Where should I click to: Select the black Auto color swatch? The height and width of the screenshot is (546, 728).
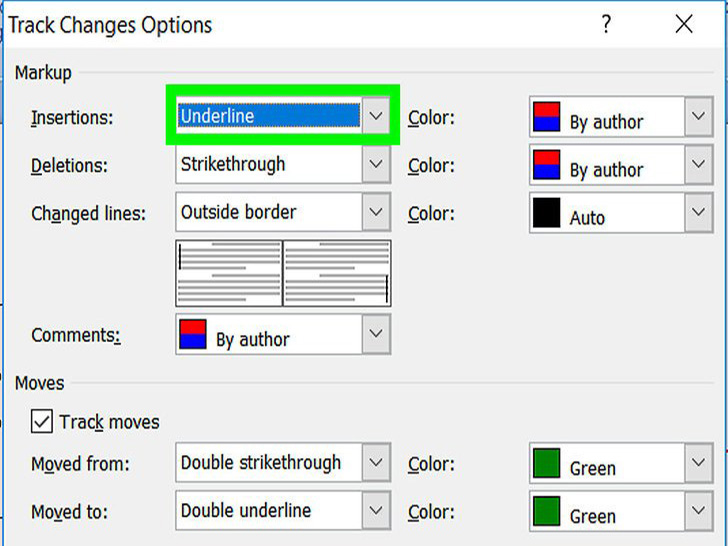pos(545,213)
